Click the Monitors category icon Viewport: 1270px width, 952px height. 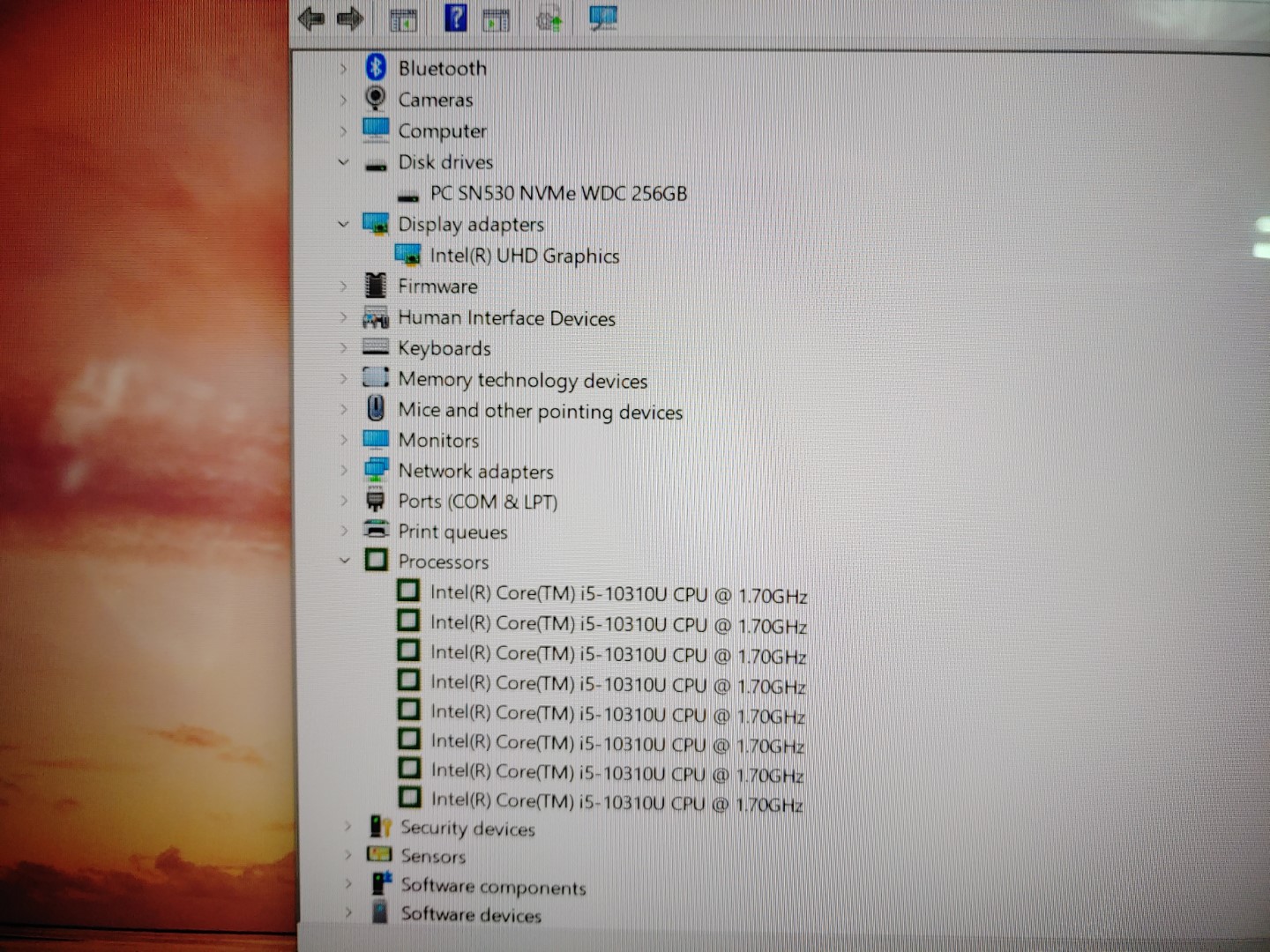376,439
